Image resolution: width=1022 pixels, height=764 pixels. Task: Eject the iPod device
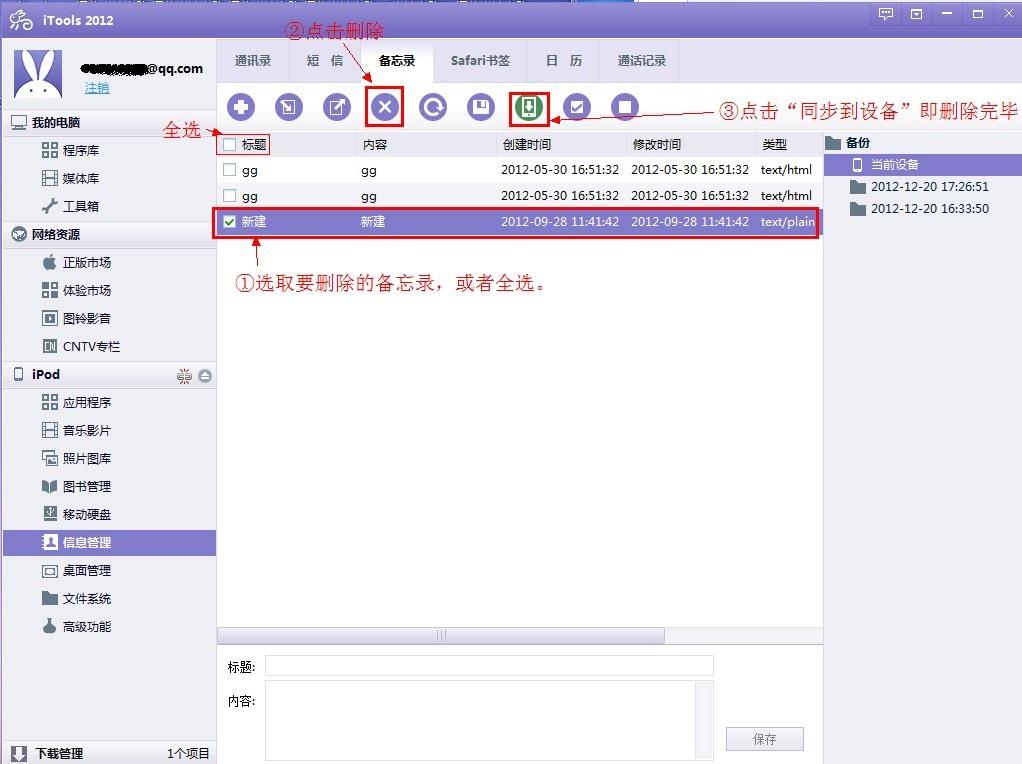pos(205,376)
